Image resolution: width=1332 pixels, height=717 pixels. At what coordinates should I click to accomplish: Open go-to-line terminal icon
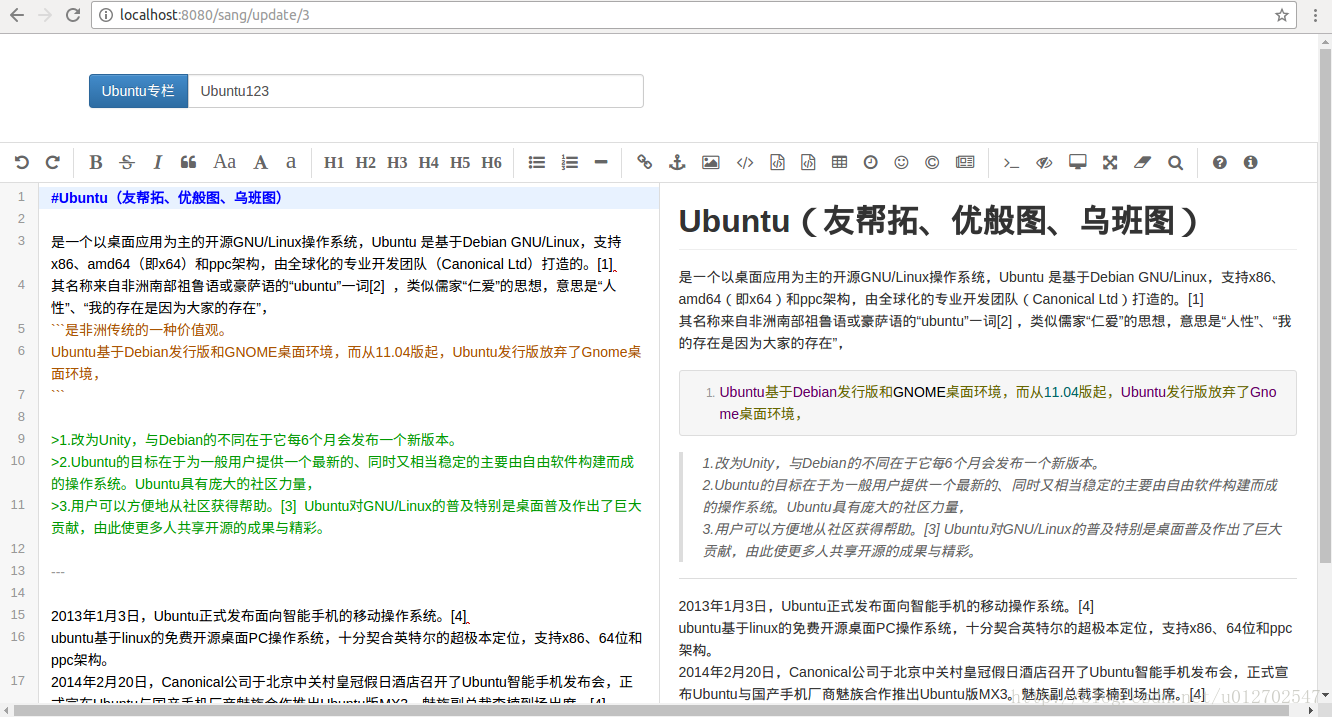tap(1011, 162)
